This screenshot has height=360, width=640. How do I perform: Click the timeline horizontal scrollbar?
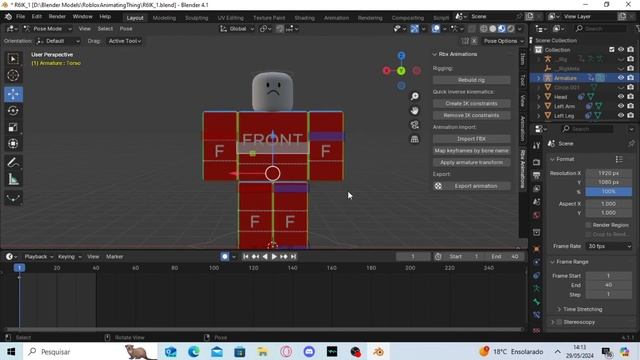coord(263,329)
